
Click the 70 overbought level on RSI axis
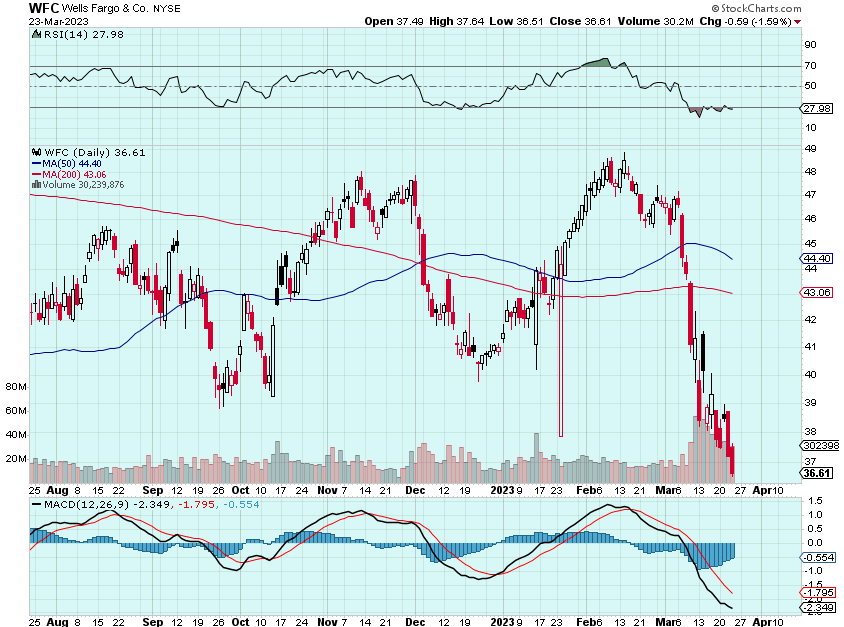(810, 66)
